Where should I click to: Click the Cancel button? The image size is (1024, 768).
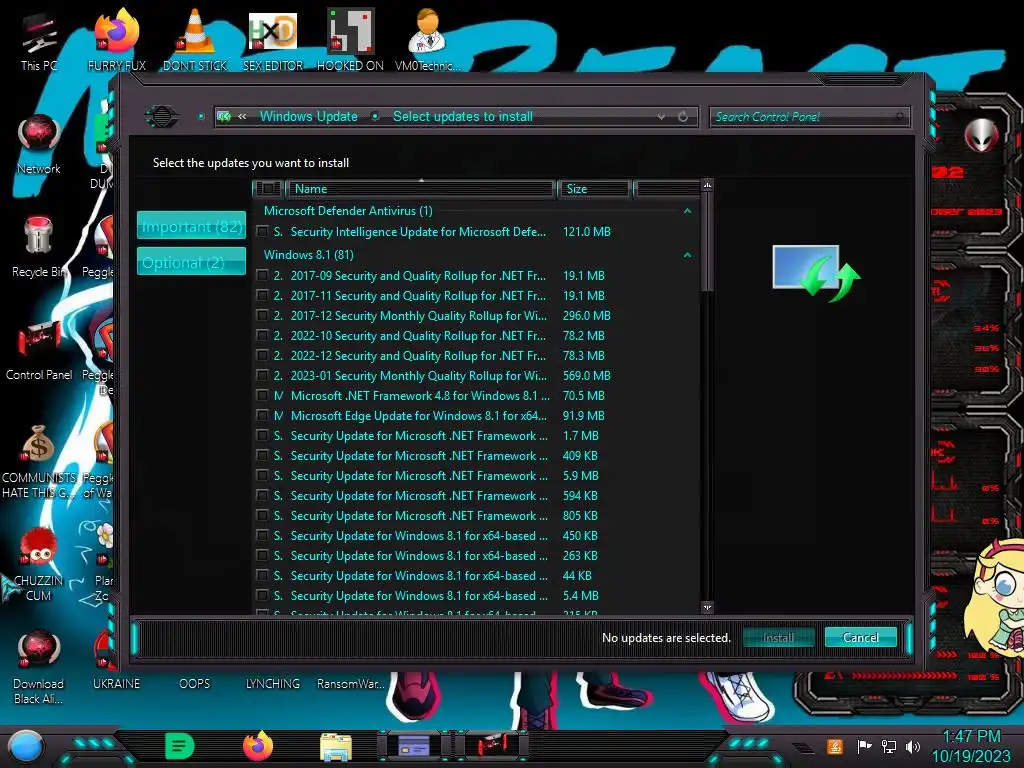[x=861, y=637]
